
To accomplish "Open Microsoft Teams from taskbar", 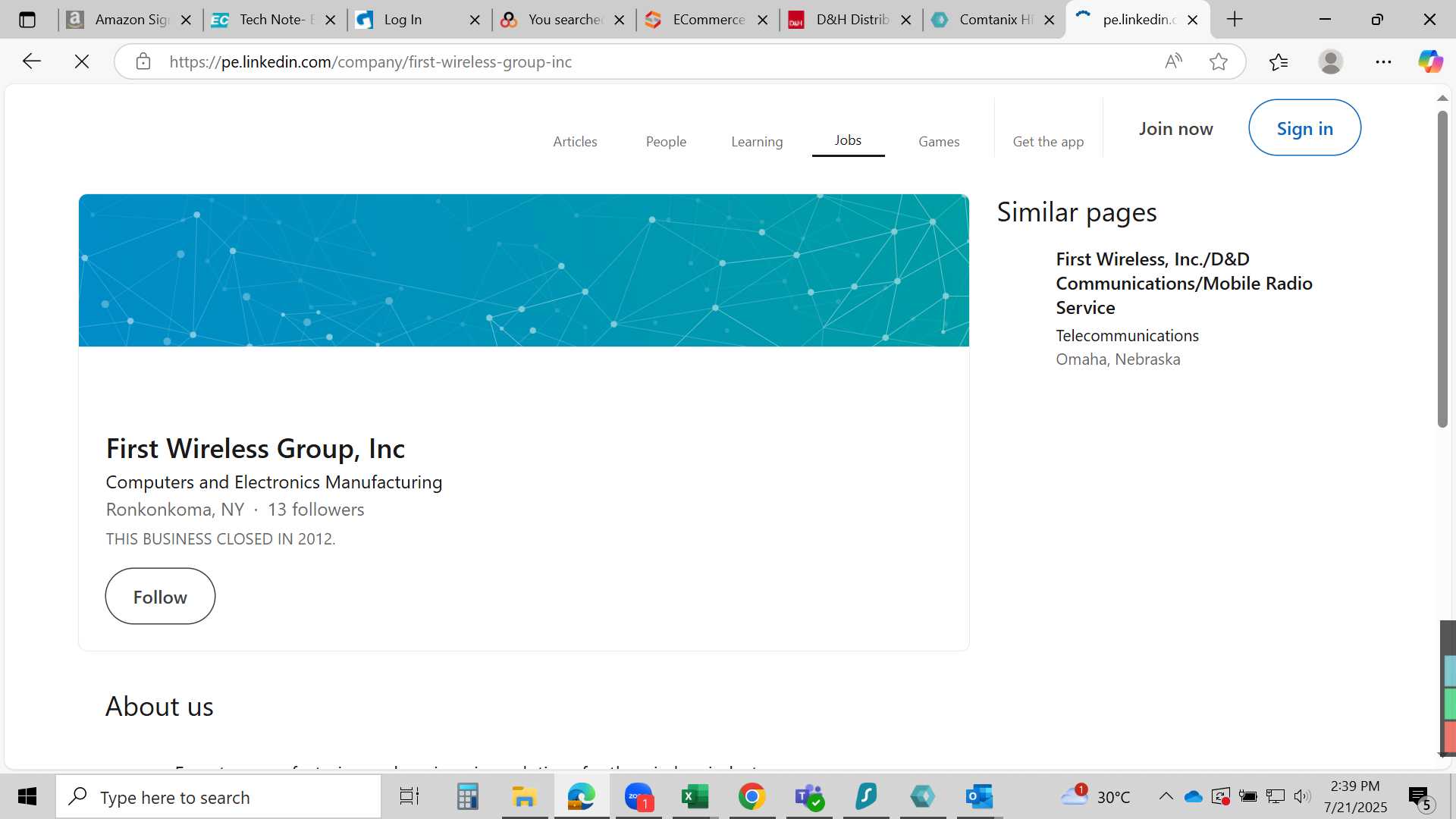I will [x=809, y=796].
